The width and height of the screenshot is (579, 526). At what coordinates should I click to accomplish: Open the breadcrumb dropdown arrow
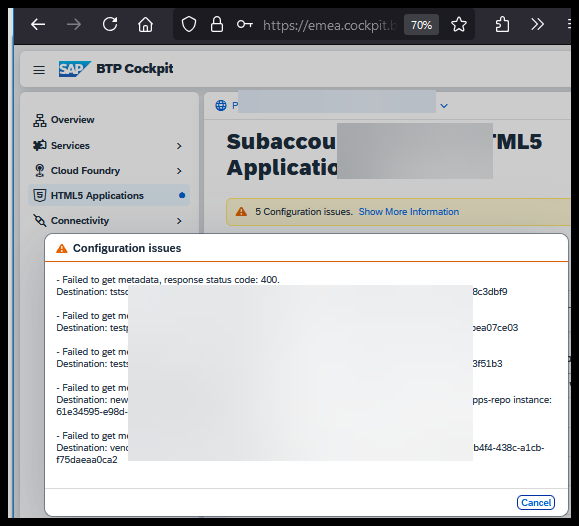click(444, 106)
